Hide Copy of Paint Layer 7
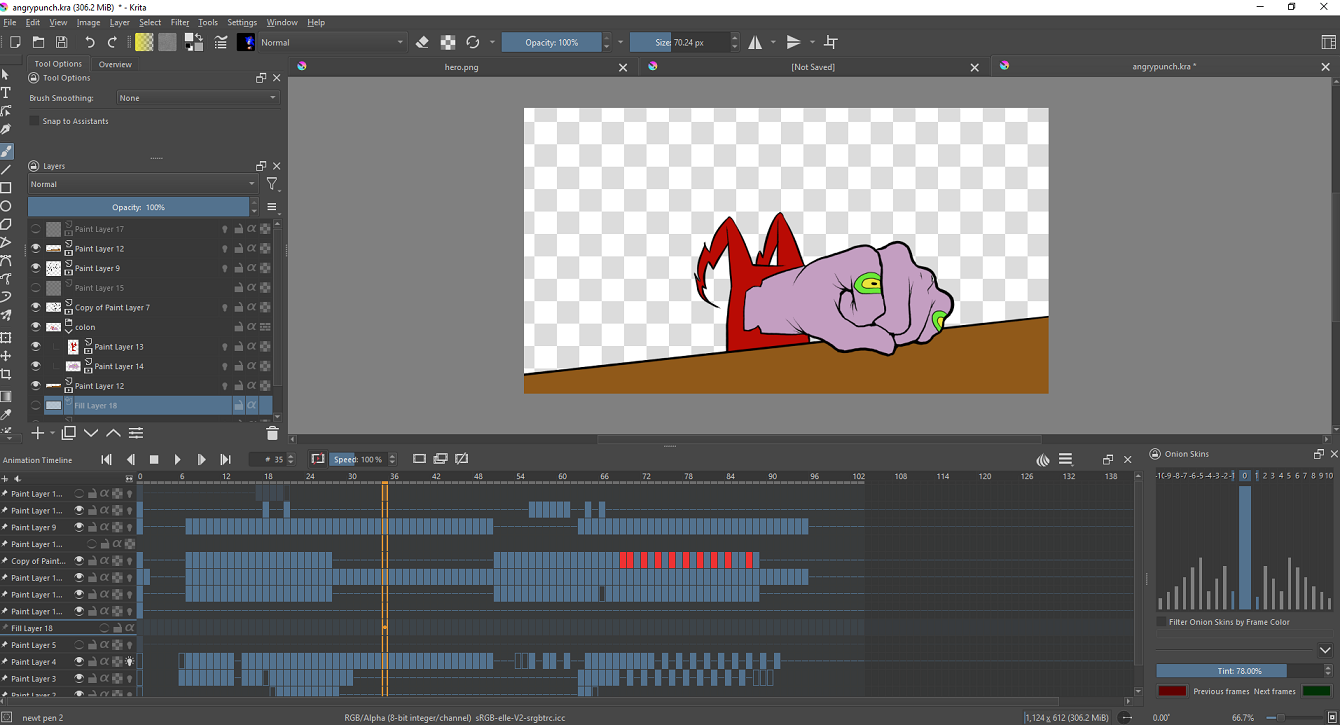Image resolution: width=1340 pixels, height=725 pixels. (36, 307)
